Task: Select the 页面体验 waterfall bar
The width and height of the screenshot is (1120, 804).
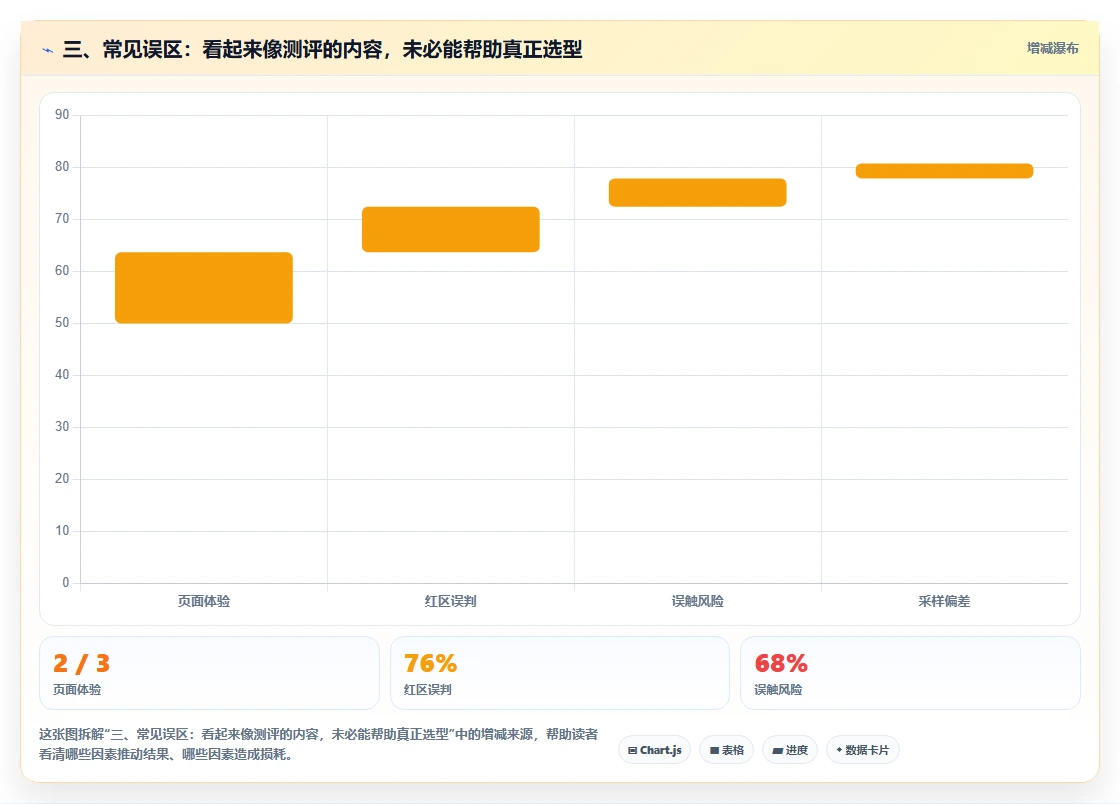Action: 204,288
